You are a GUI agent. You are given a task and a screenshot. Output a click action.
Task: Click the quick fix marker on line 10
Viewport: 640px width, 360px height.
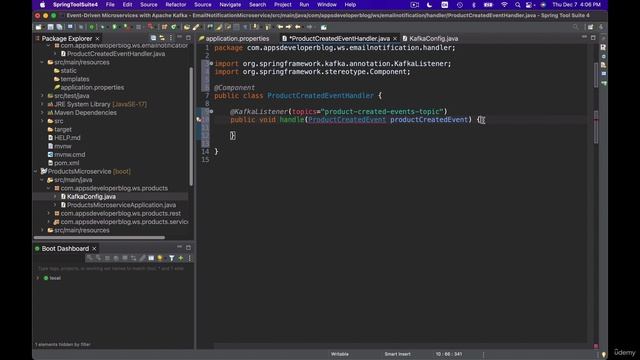coord(199,120)
